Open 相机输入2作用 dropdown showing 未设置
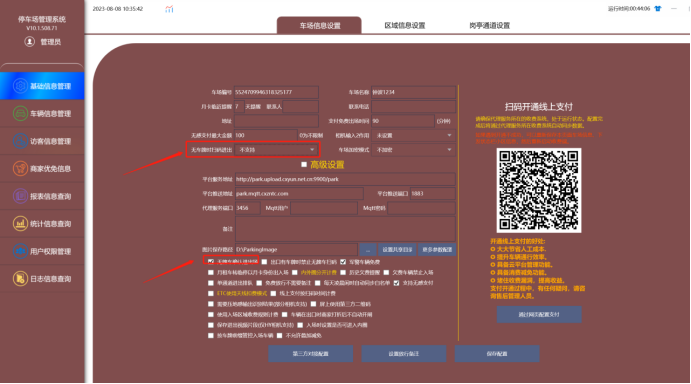This screenshot has height=384, width=691. pos(413,135)
